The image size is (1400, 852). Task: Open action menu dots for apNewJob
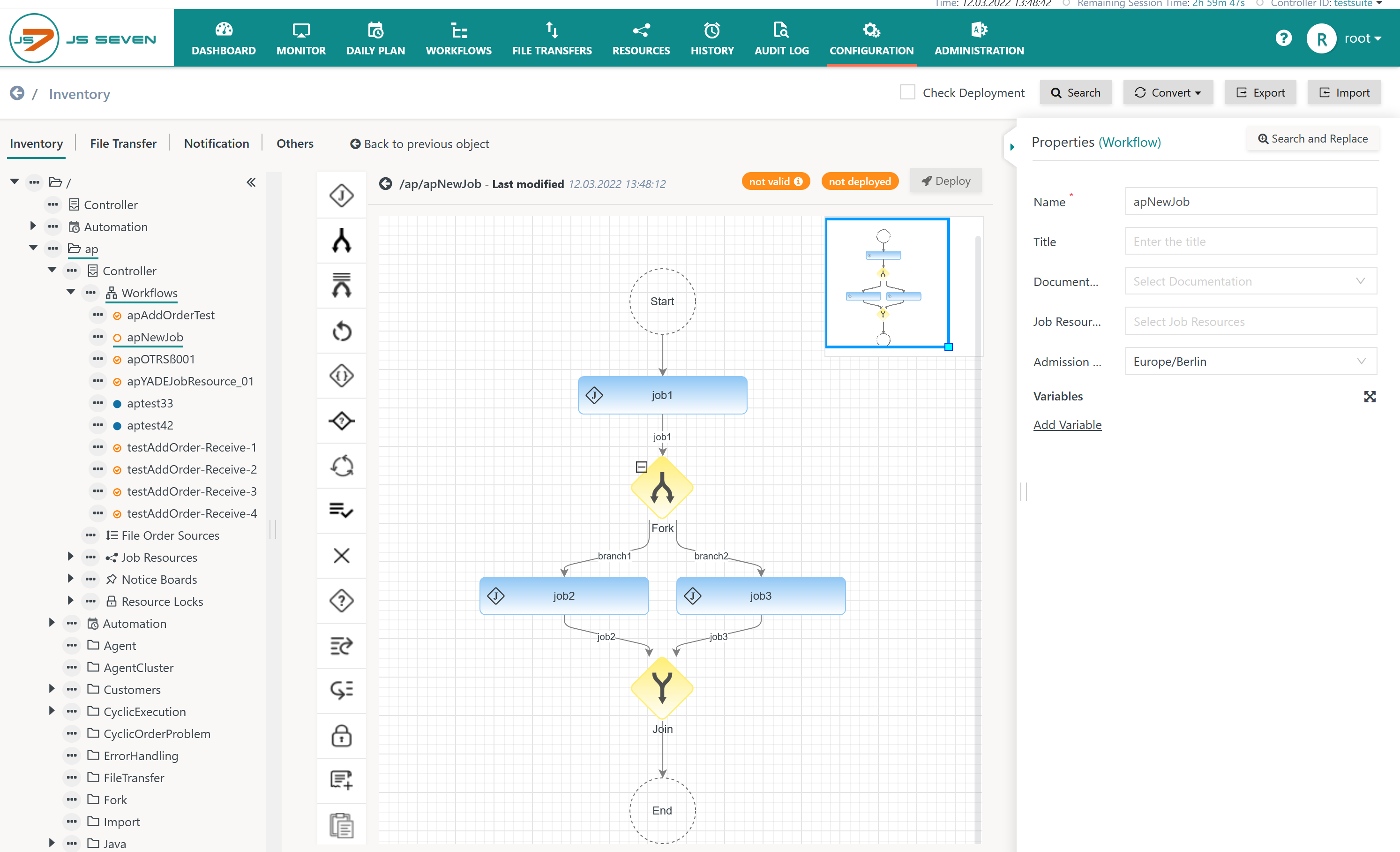point(98,337)
